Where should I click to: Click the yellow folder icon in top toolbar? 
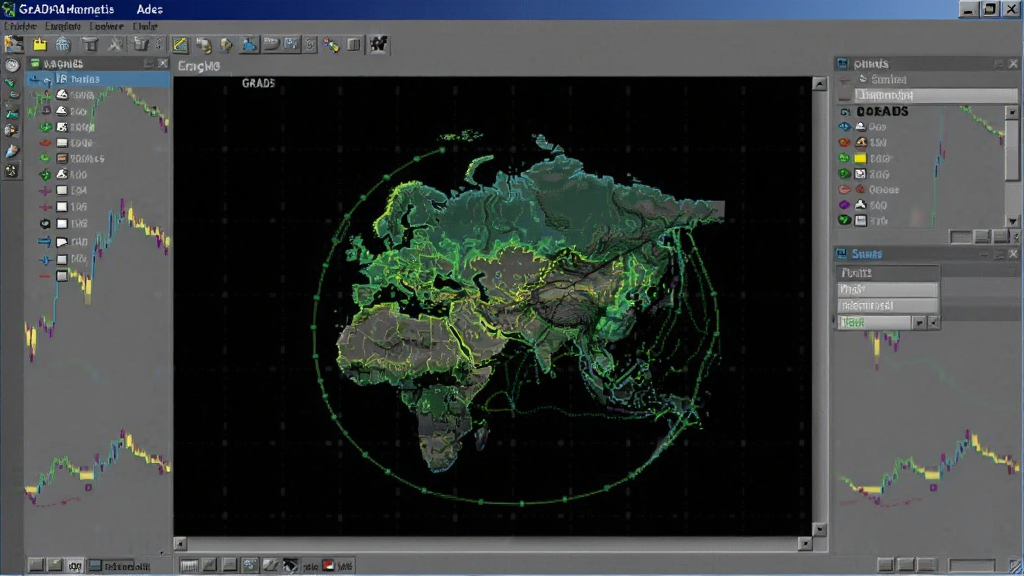click(x=40, y=44)
